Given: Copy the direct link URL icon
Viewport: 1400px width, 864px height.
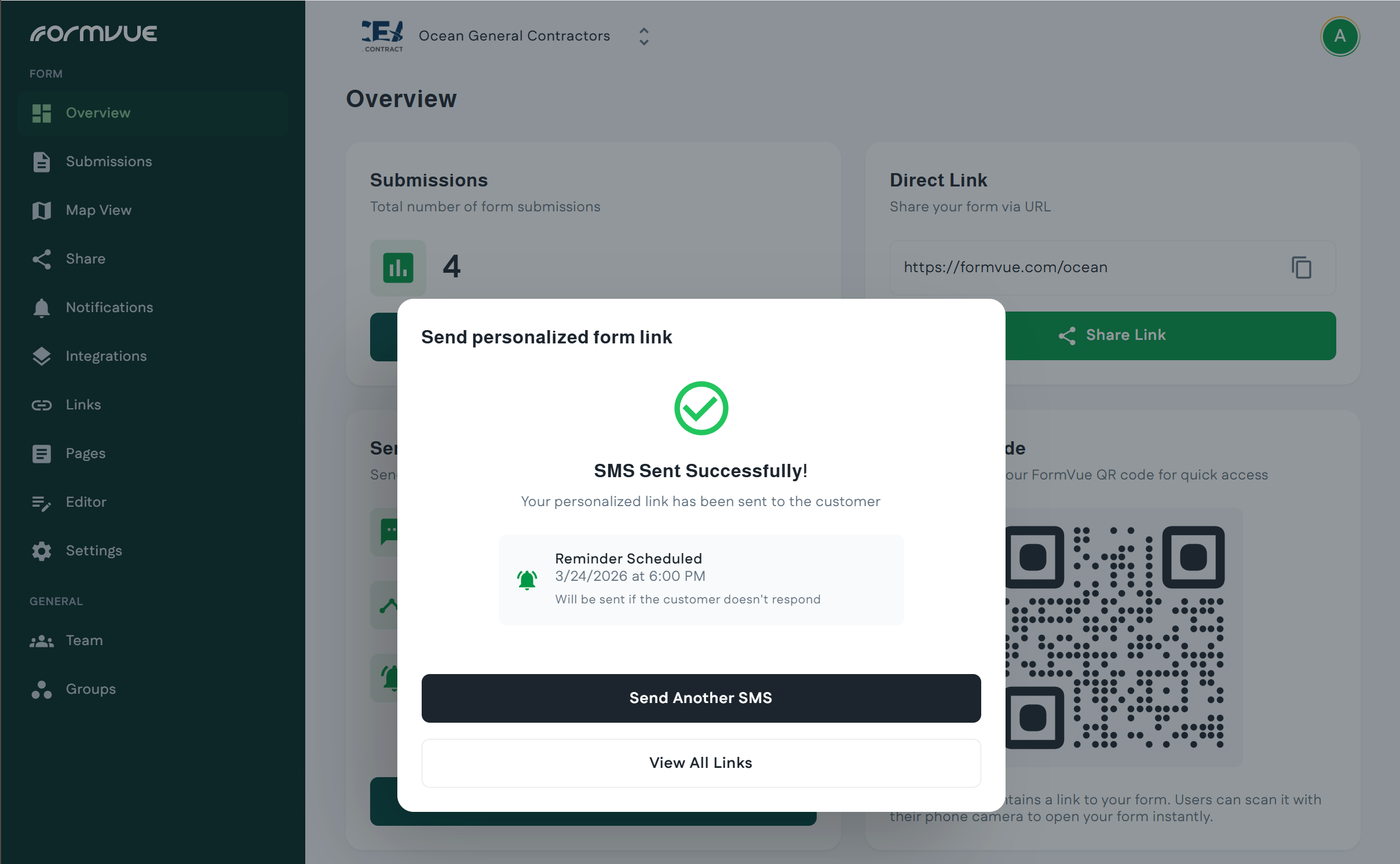Looking at the screenshot, I should 1301,268.
